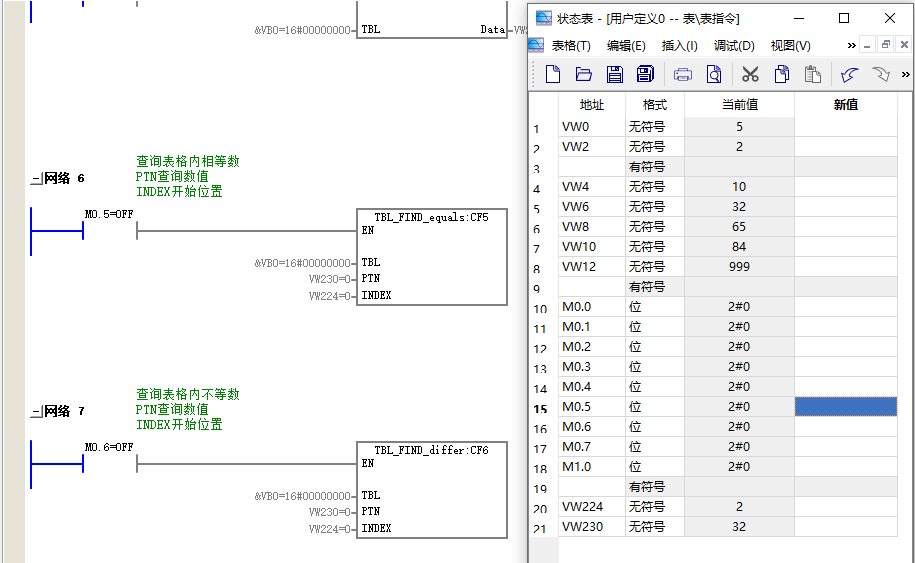Select the VW224 address cell

592,506
